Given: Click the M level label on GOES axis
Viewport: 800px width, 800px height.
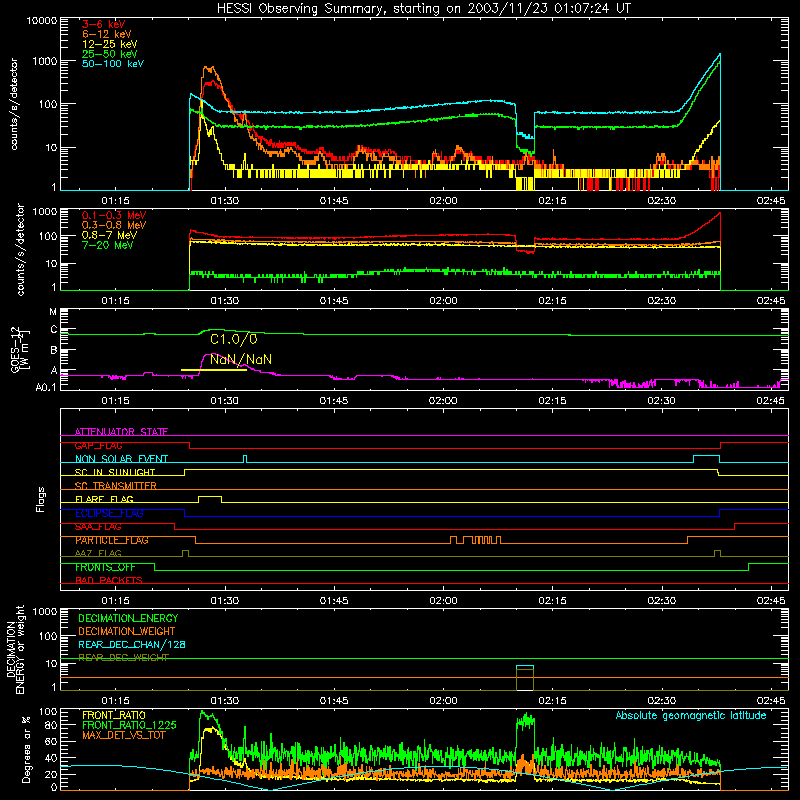Looking at the screenshot, I should (x=53, y=312).
